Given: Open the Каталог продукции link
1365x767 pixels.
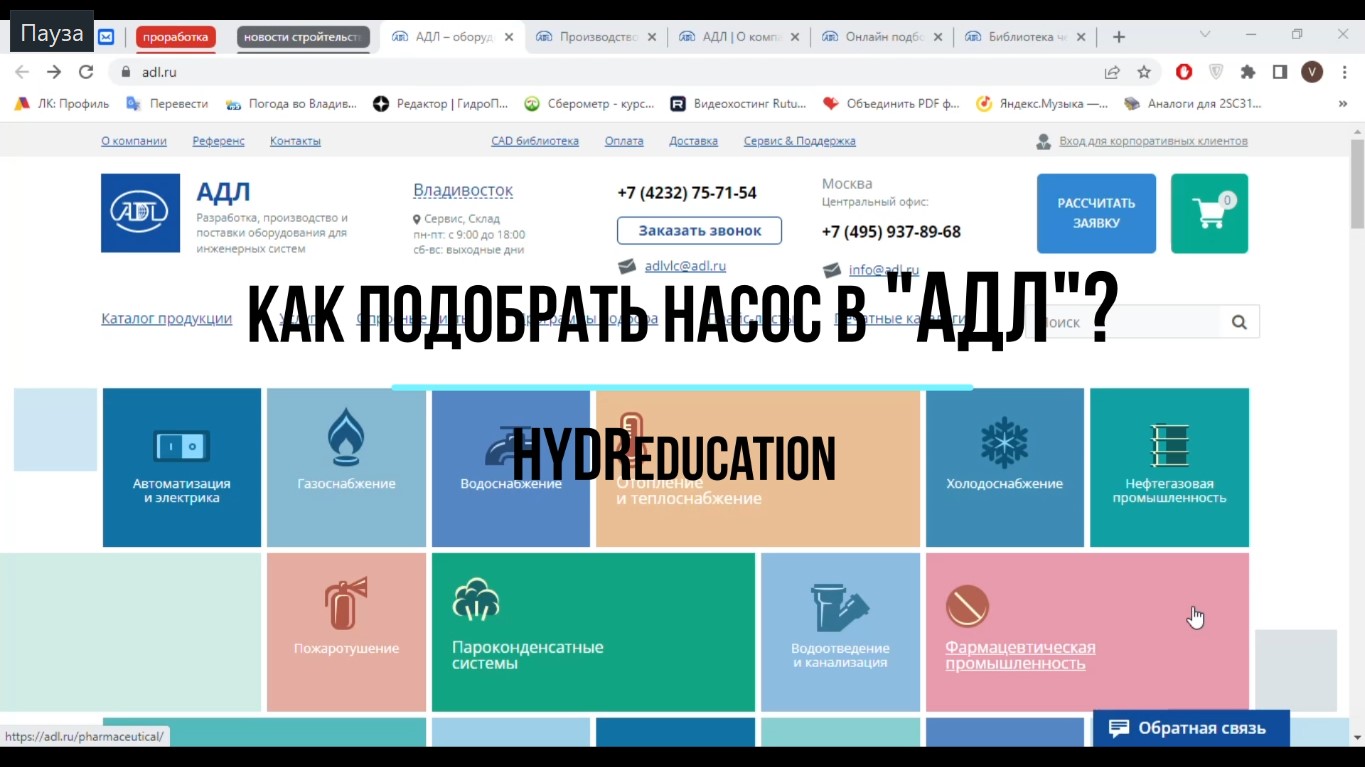Looking at the screenshot, I should point(167,318).
